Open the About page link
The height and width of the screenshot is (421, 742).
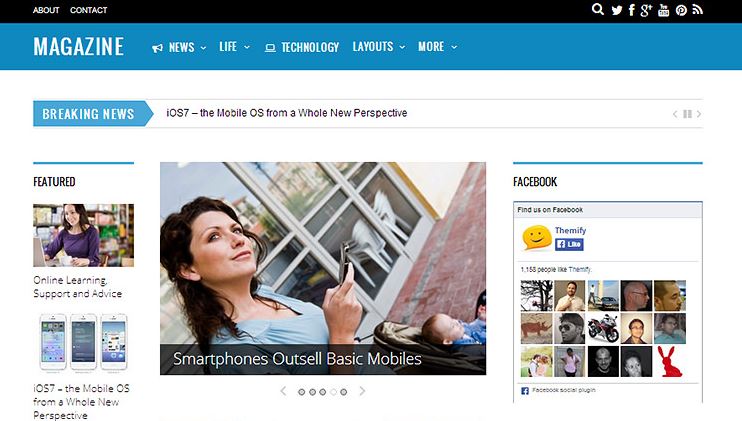(46, 10)
